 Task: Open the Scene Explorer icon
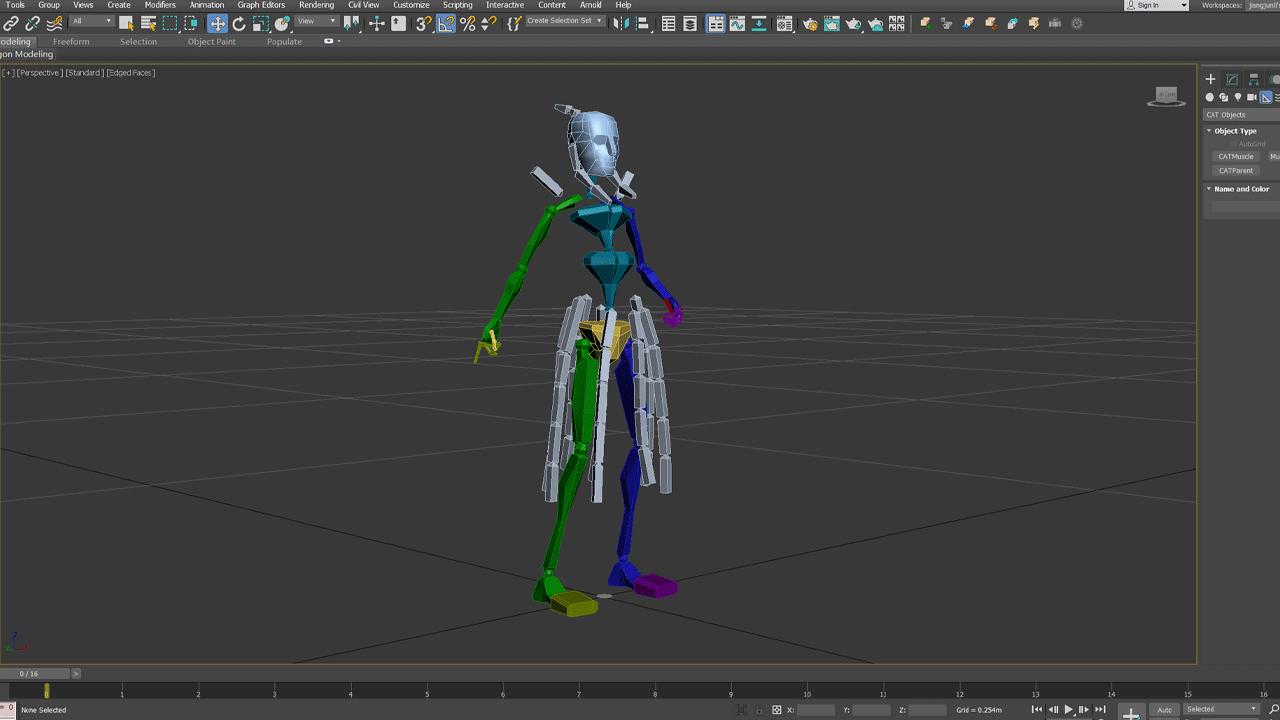(667, 23)
